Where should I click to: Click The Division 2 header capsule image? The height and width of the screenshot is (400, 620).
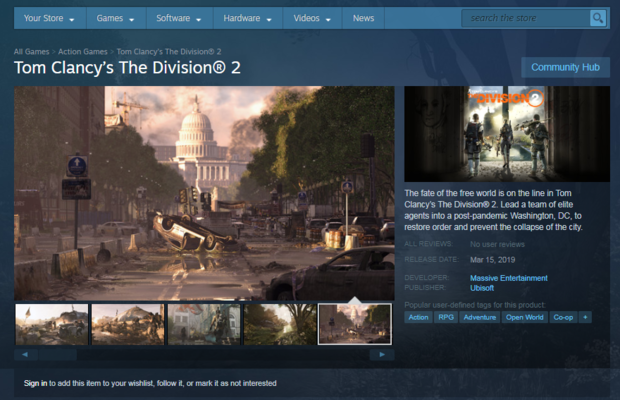[x=507, y=134]
